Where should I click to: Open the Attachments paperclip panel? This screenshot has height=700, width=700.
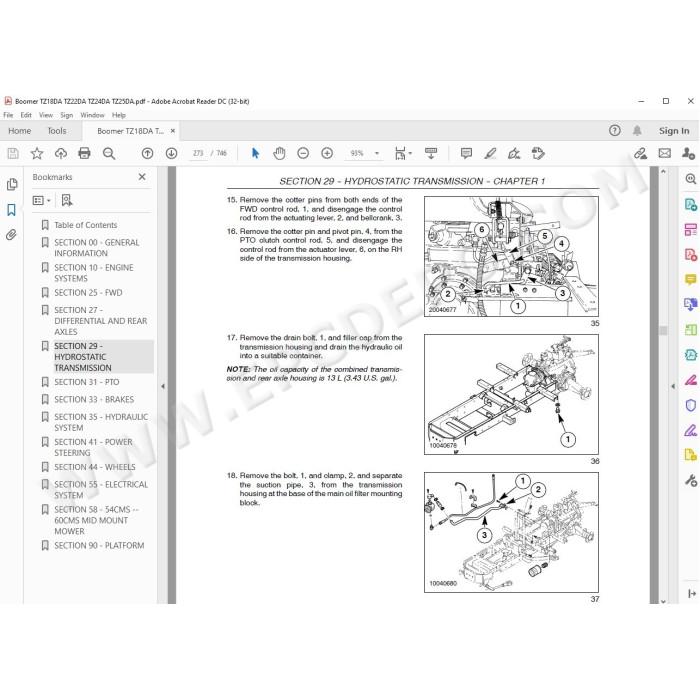pyautogui.click(x=12, y=235)
